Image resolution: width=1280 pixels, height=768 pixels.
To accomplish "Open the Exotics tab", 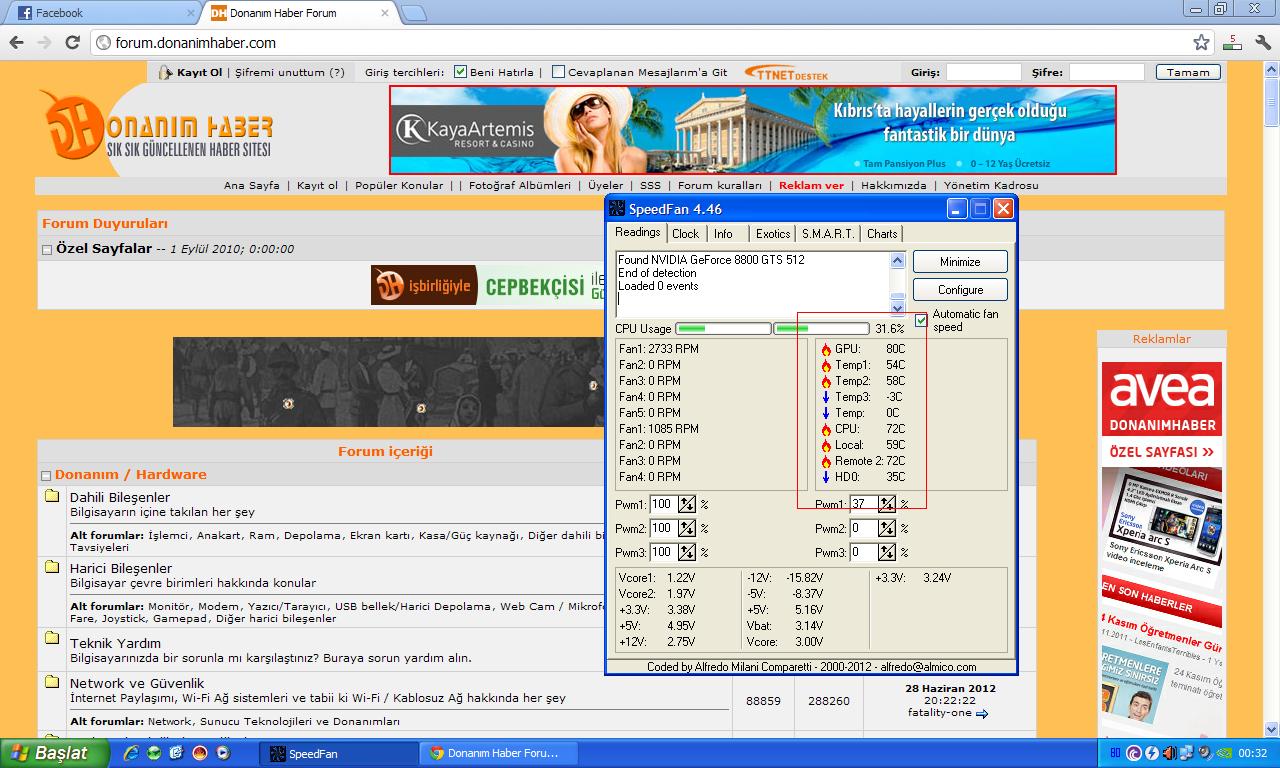I will (772, 233).
